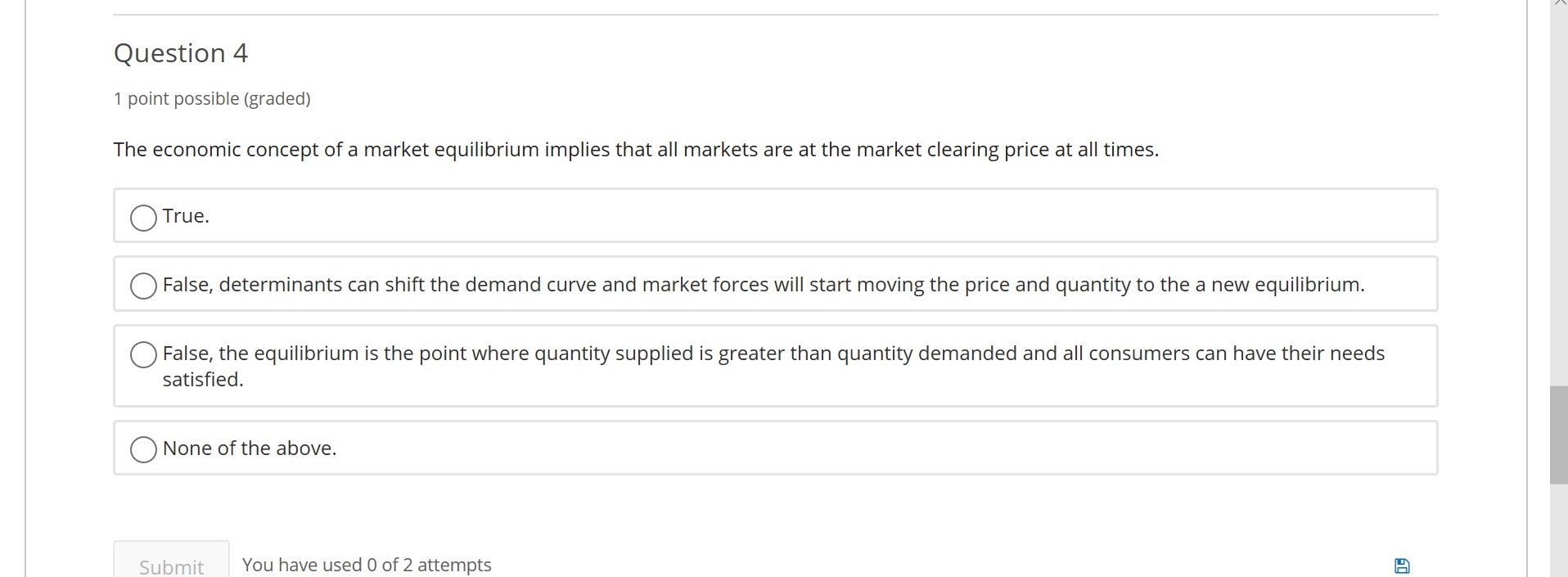Viewport: 1568px width, 577px height.
Task: Click the Submit button
Action: [x=170, y=565]
